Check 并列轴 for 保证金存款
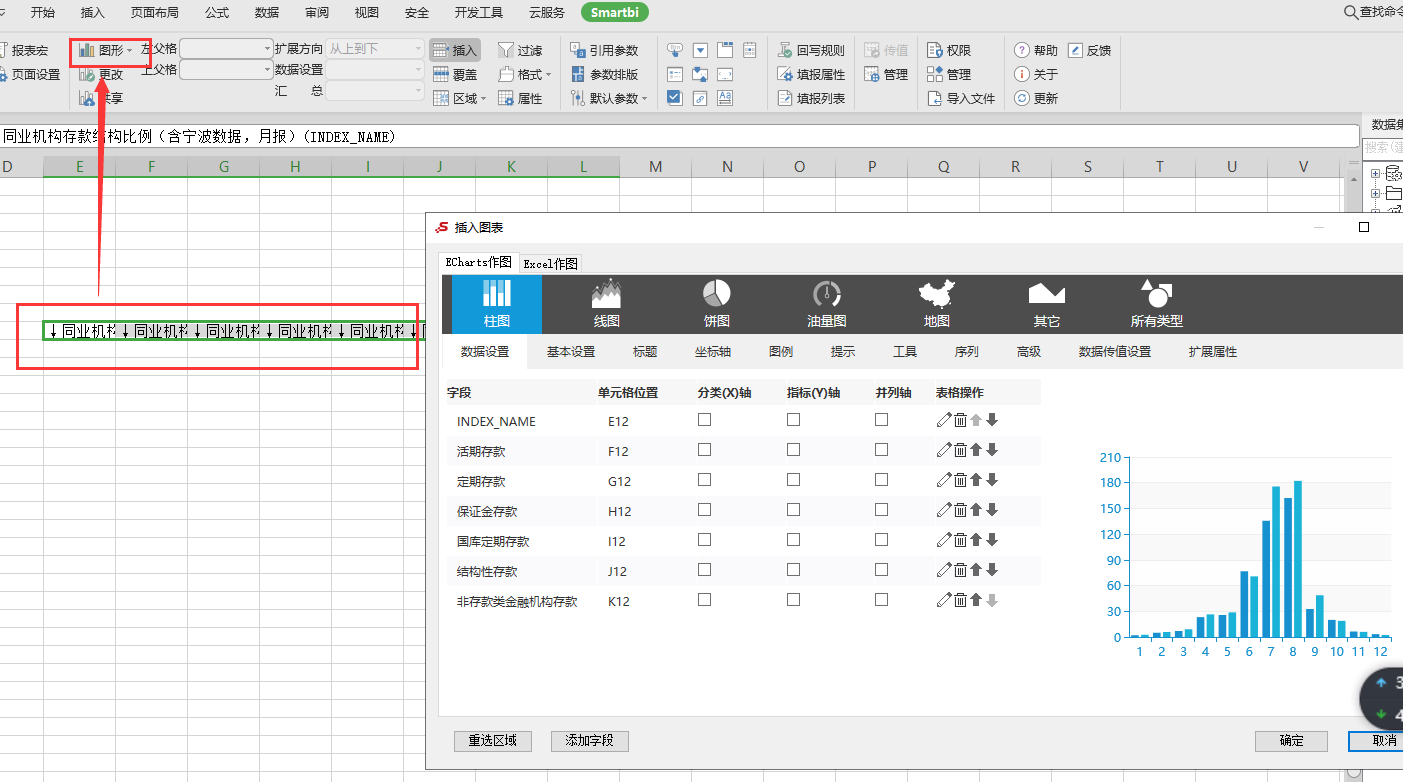This screenshot has height=782, width=1403. click(881, 510)
